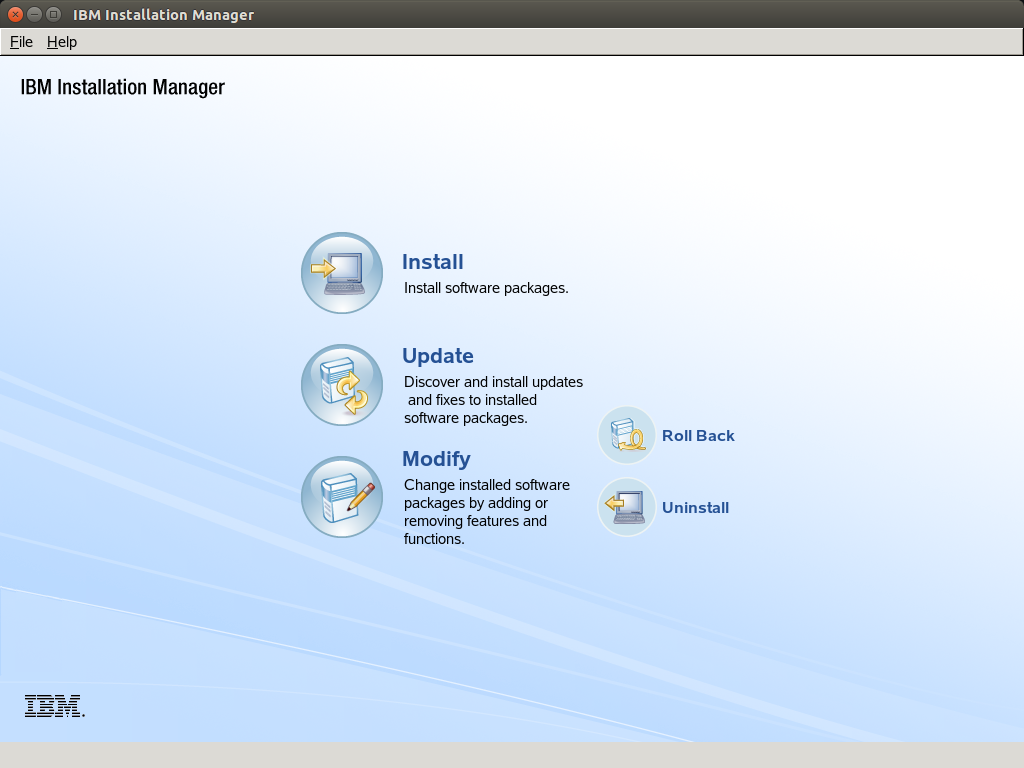Click the IBM logo
The width and height of the screenshot is (1024, 768).
pos(55,706)
